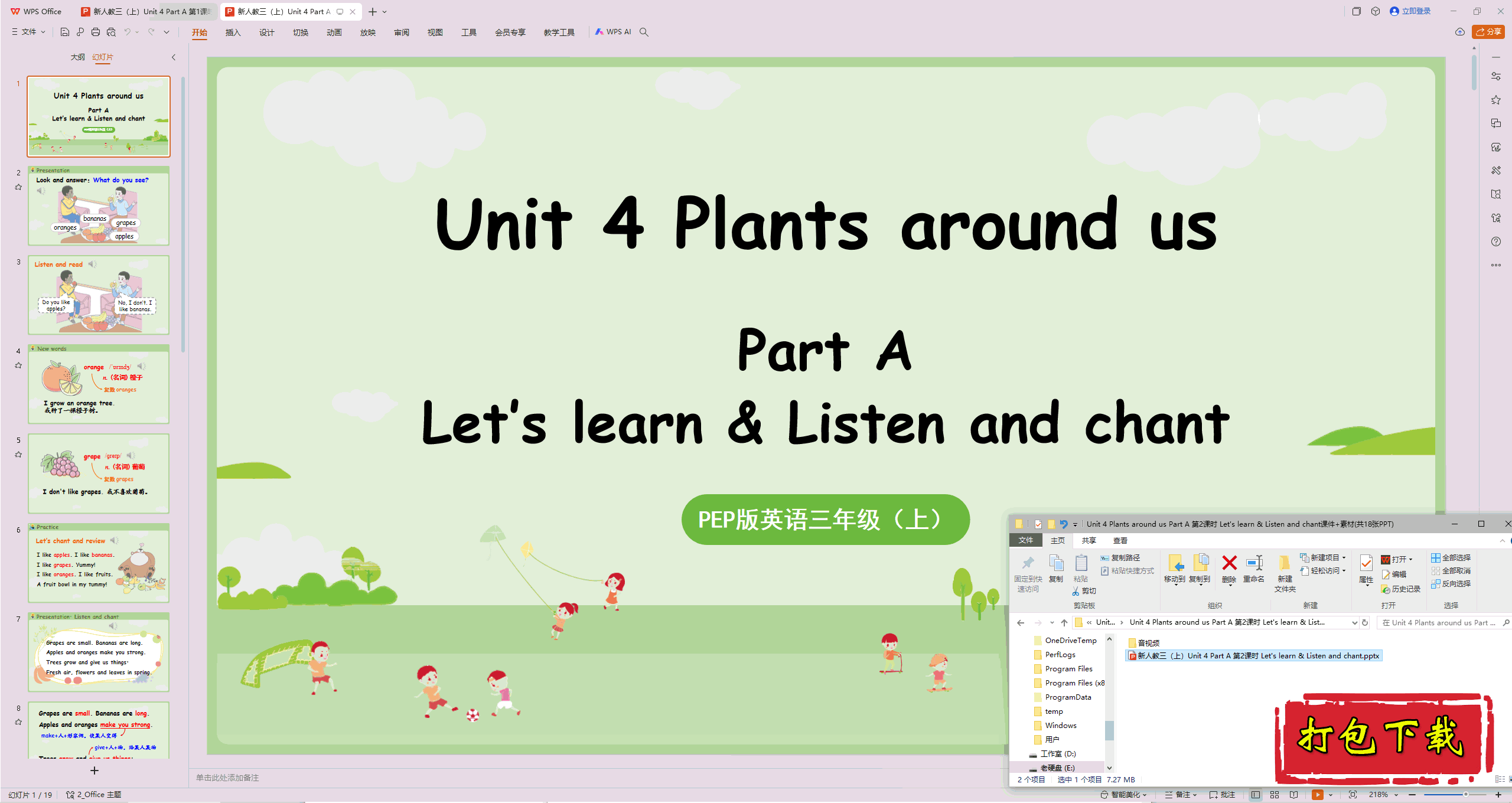Open the 设计 ribbon tab
The width and height of the screenshot is (1512, 803).
click(x=266, y=32)
